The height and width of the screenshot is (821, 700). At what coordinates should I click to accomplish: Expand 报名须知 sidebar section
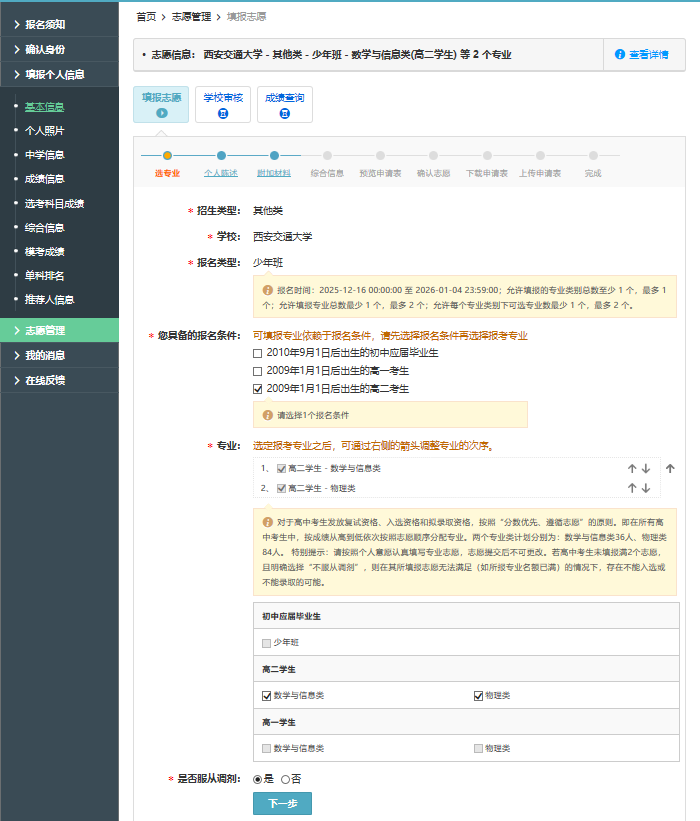click(x=60, y=23)
